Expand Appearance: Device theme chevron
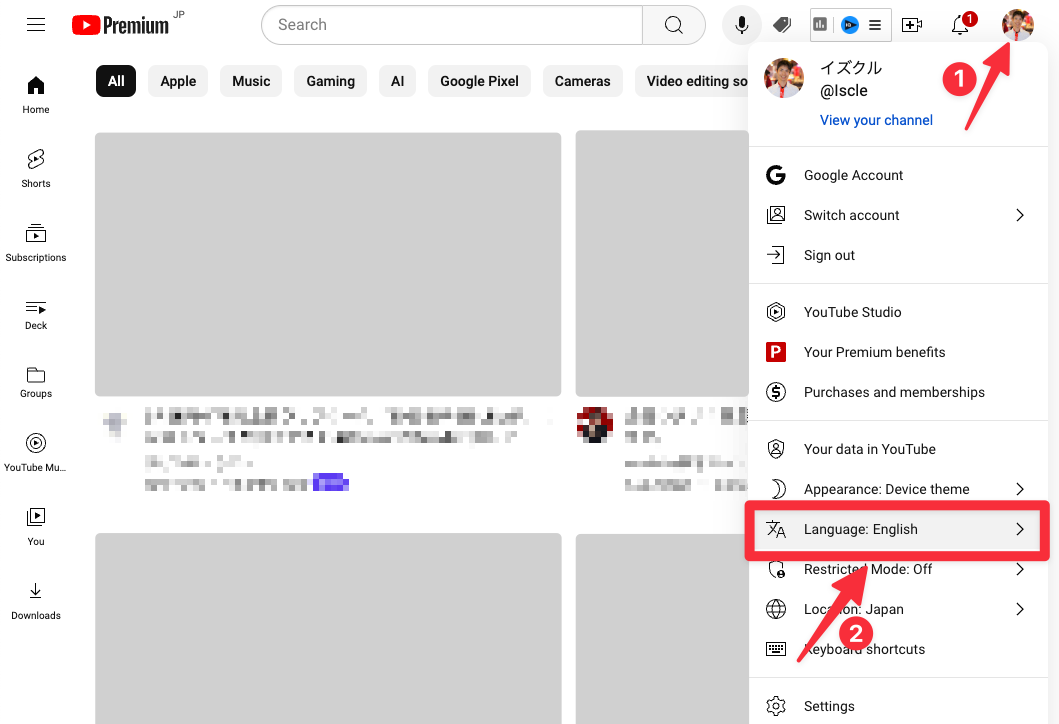 point(1020,489)
